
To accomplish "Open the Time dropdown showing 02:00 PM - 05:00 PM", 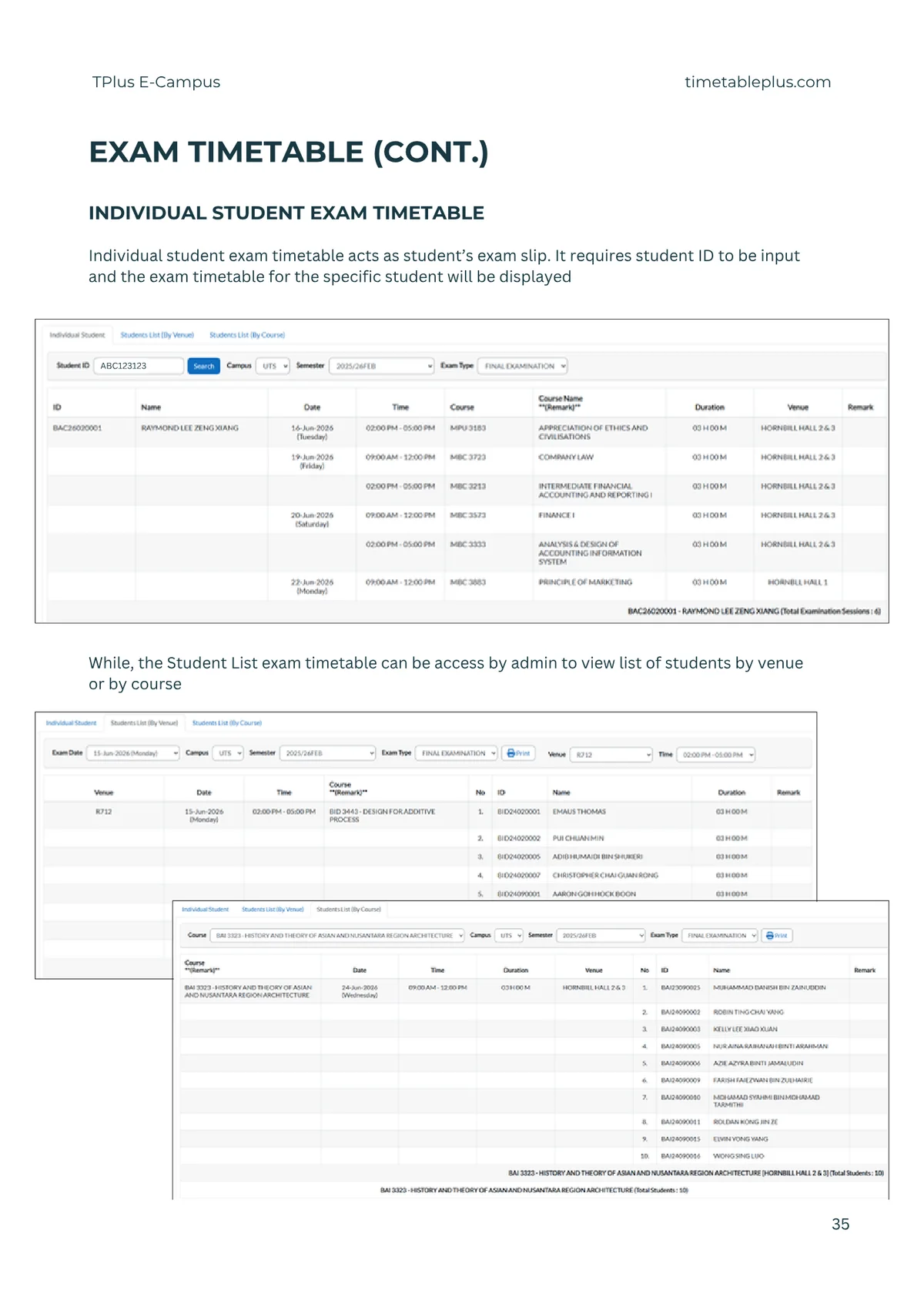I will coord(716,755).
